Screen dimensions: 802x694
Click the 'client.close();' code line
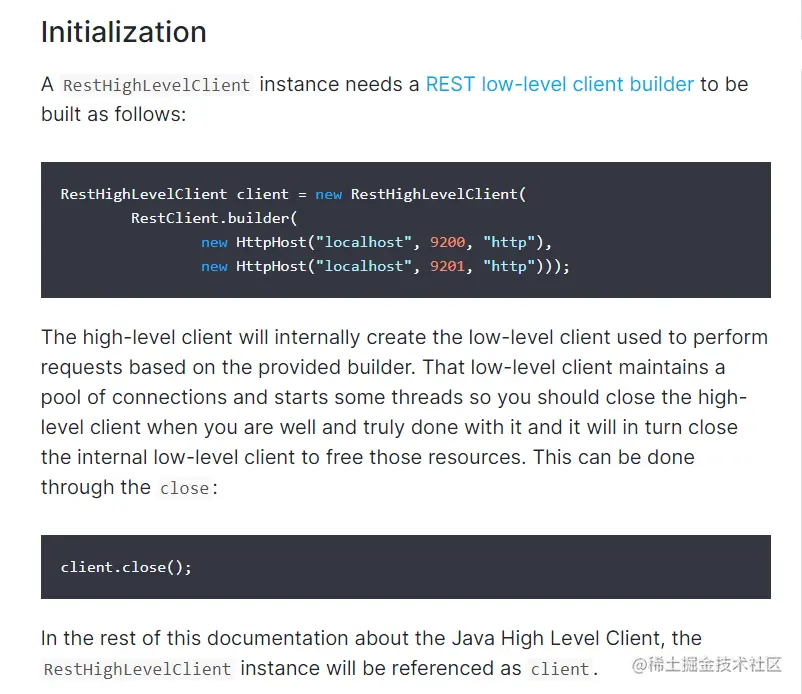[x=126, y=567]
